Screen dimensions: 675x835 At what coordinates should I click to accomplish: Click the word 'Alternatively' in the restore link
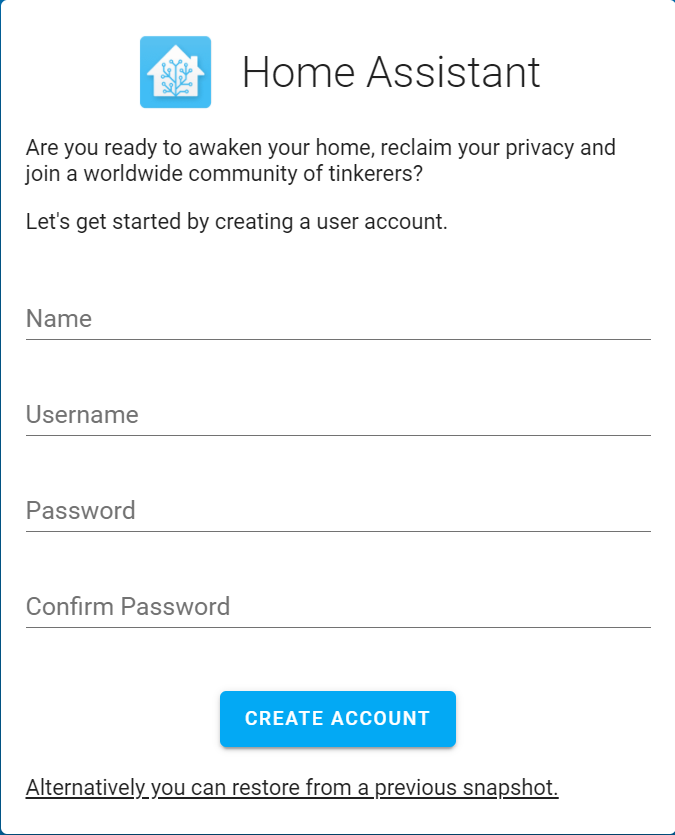point(86,788)
